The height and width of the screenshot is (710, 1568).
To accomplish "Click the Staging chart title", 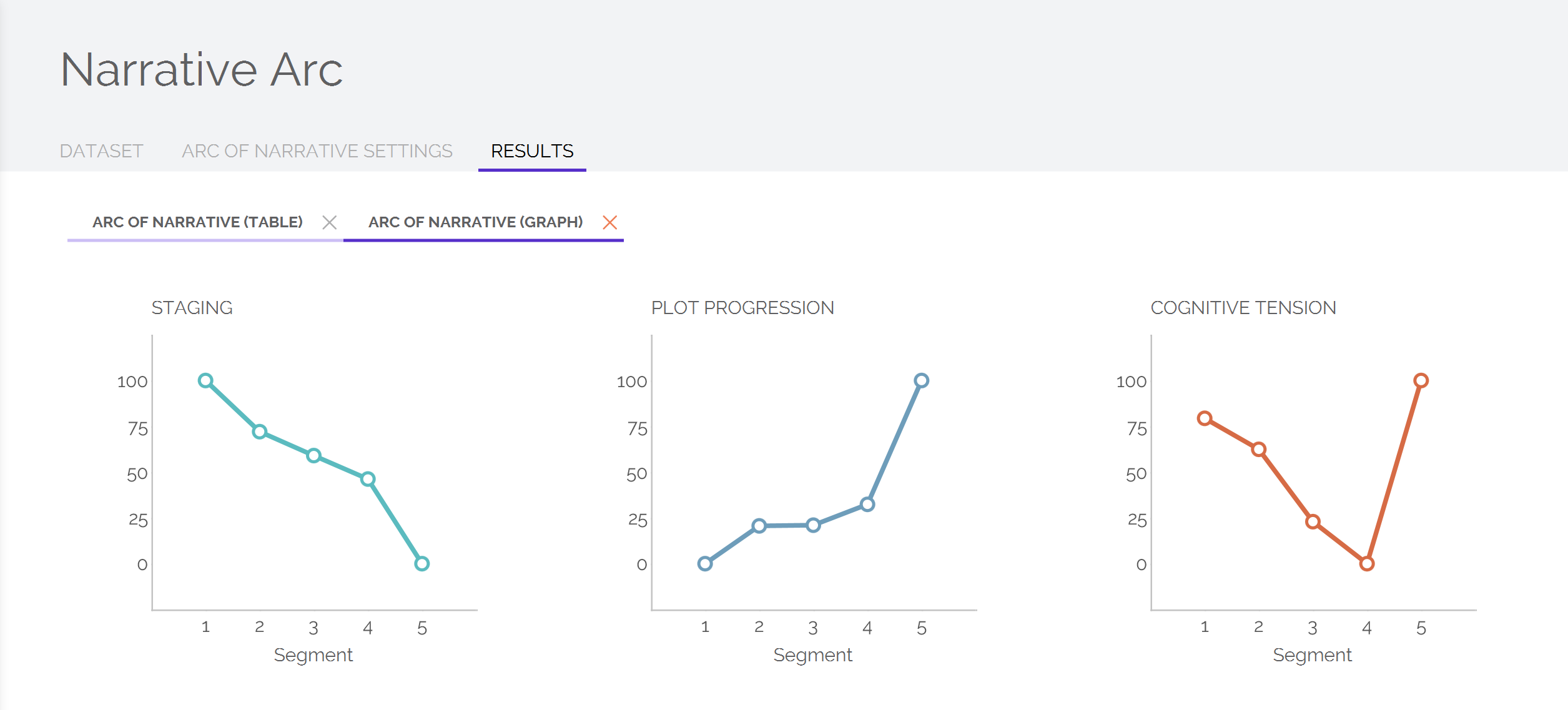I will pos(192,308).
